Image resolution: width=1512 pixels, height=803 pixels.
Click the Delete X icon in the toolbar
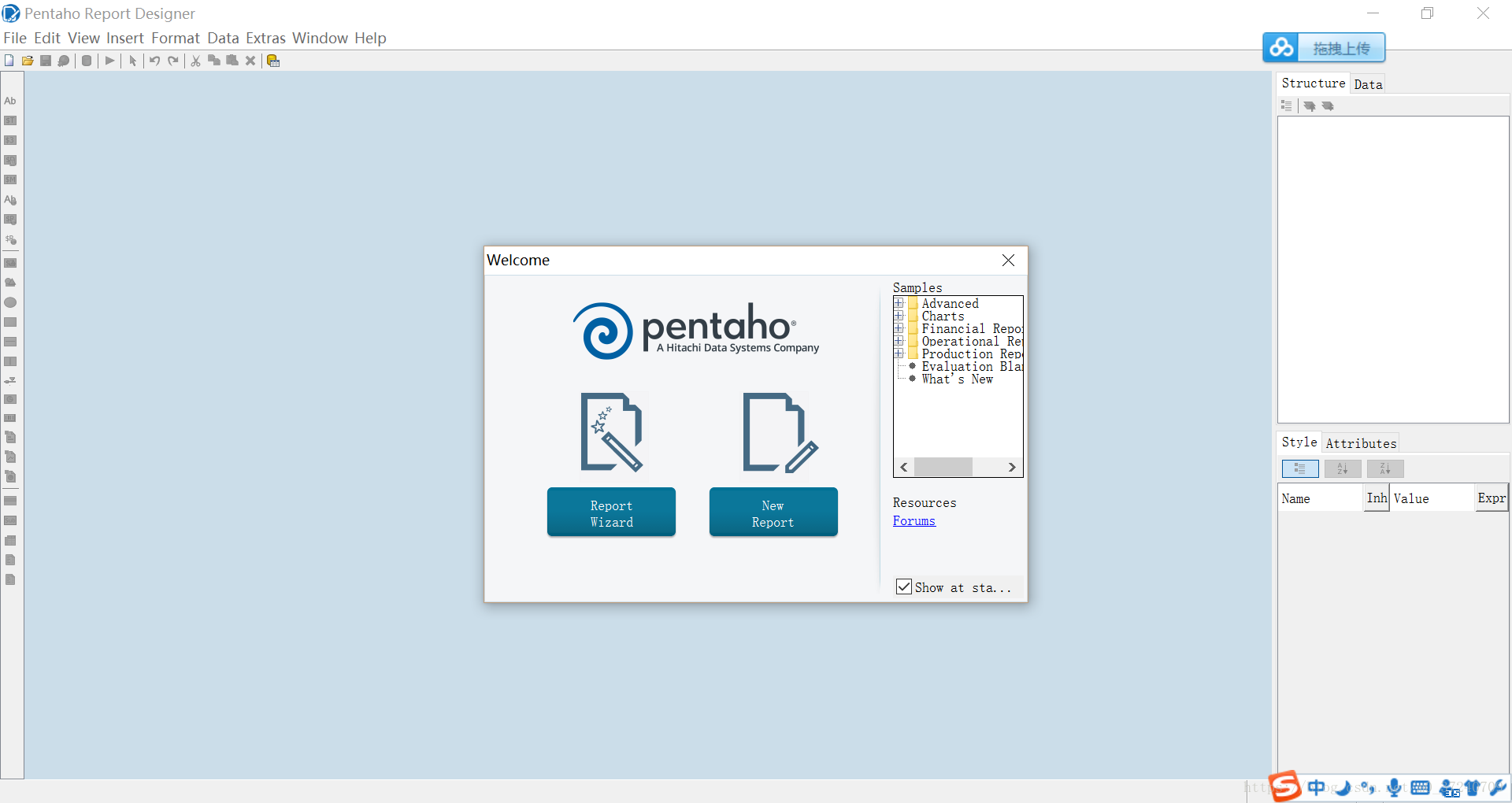[250, 61]
